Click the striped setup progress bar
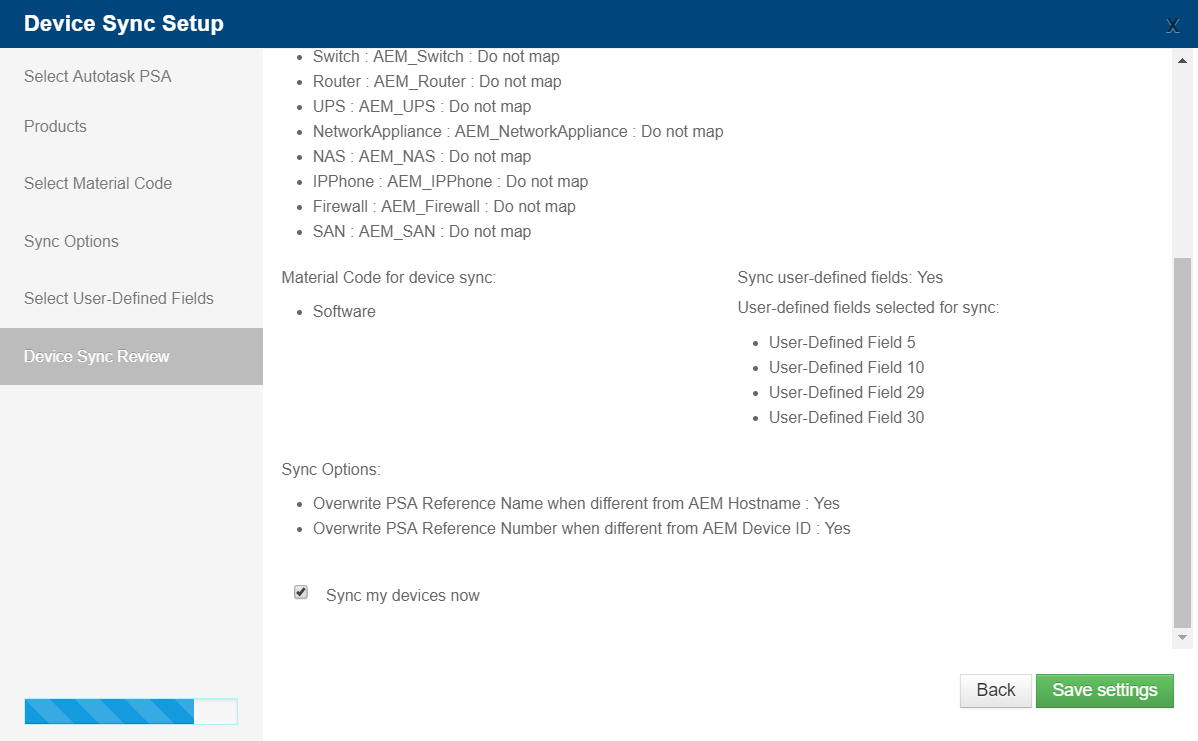The image size is (1198, 741). pos(131,711)
